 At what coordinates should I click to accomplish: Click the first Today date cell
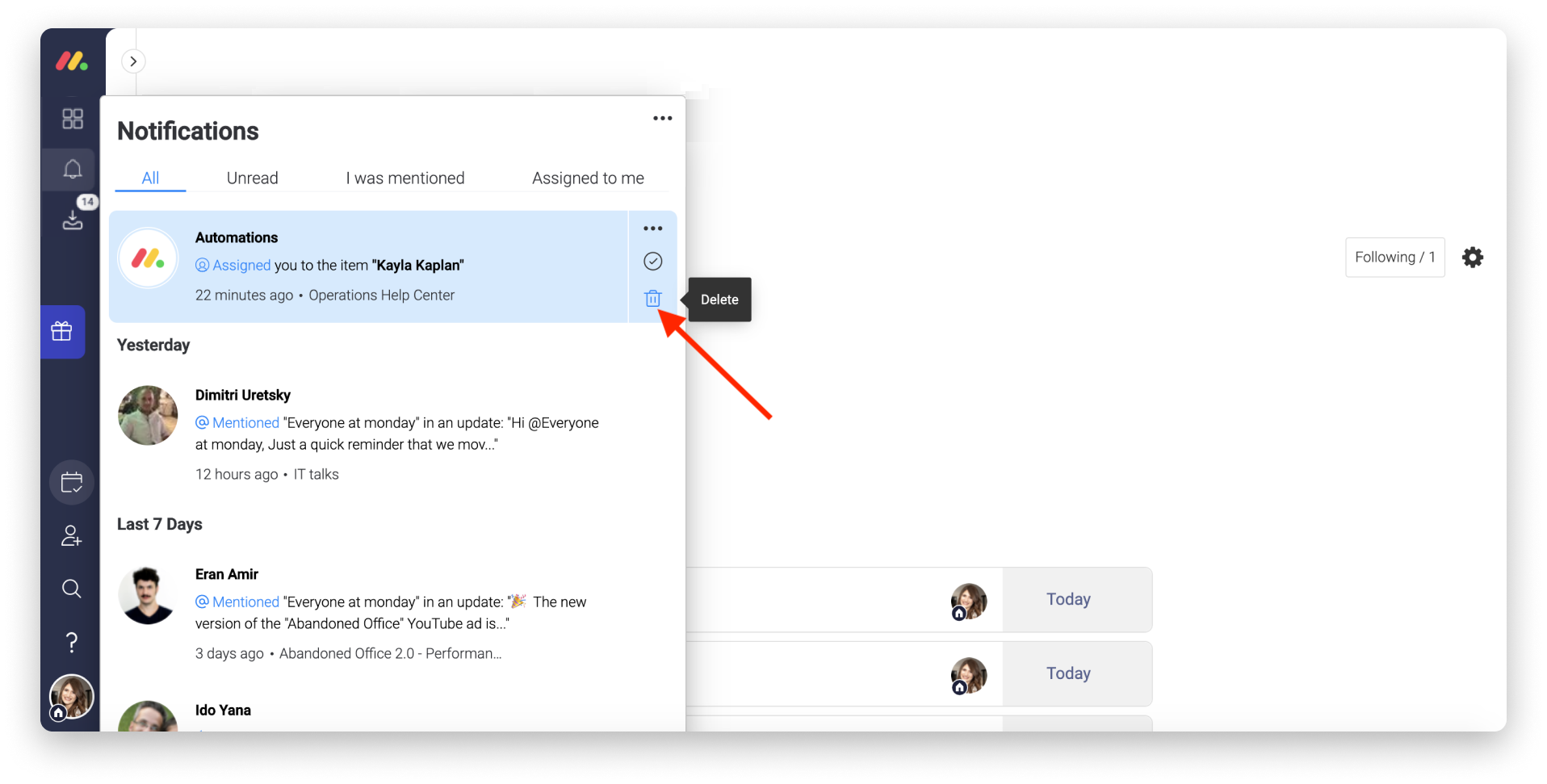(1077, 599)
